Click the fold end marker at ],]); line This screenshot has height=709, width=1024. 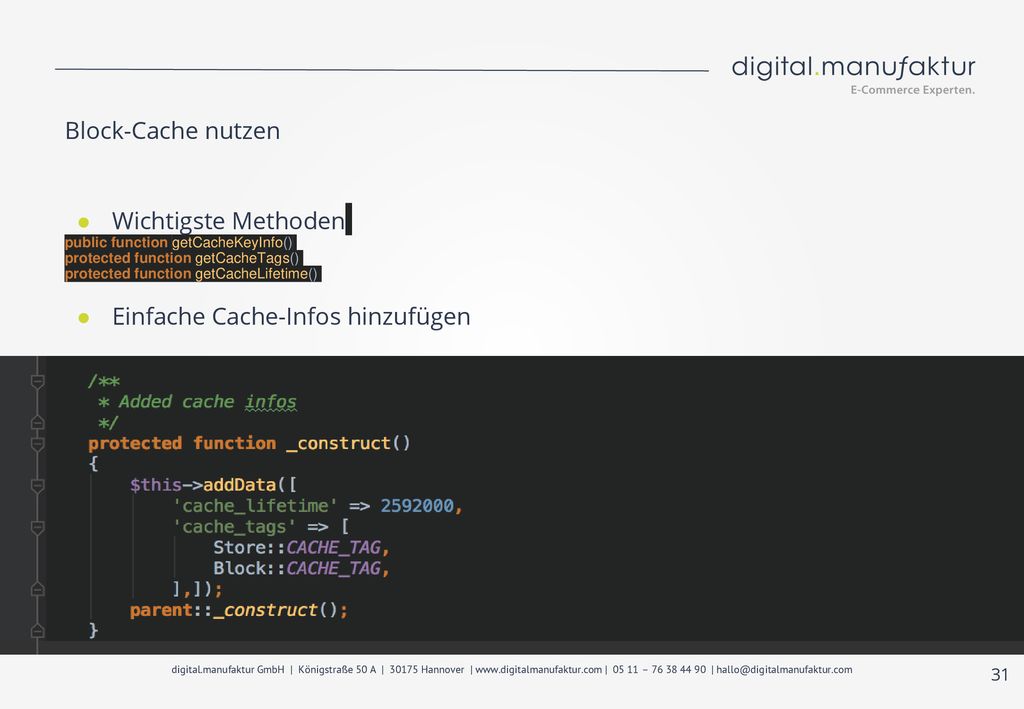tap(38, 590)
